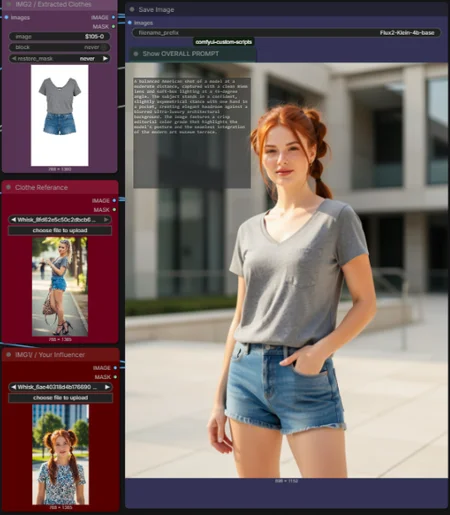Viewport: 450px width, 515px height.
Task: Select the IMGV / Your Influencer title
Action: click(50, 355)
